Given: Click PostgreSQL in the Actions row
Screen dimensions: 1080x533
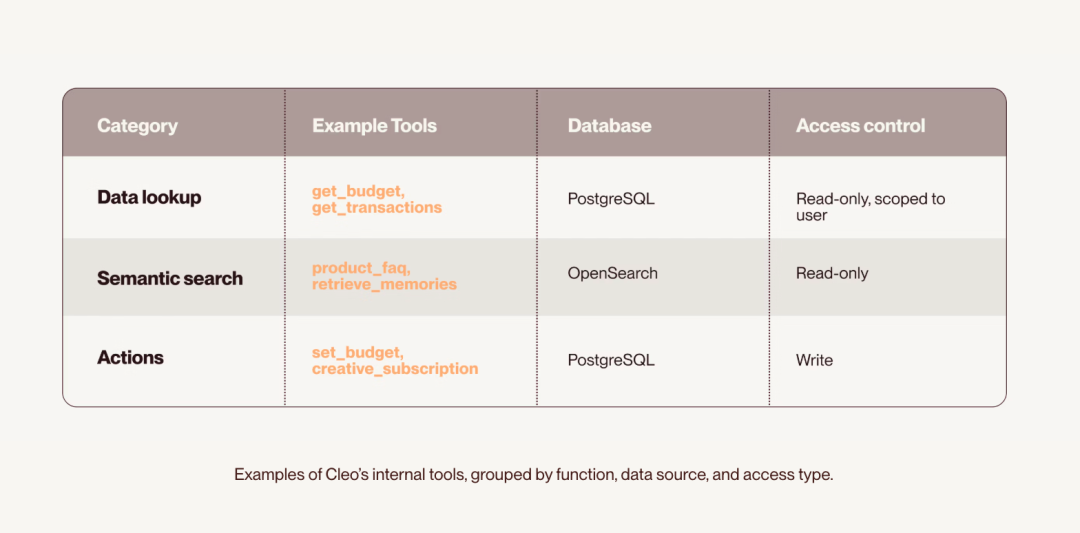Looking at the screenshot, I should [x=611, y=359].
